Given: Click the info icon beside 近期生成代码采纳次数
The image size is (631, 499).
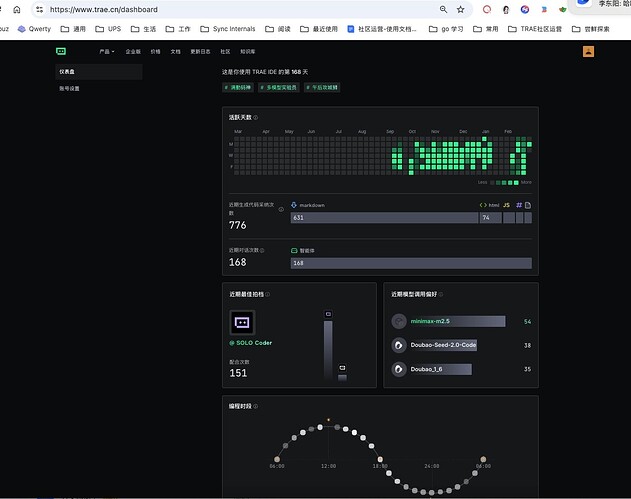Looking at the screenshot, I should pos(281,209).
